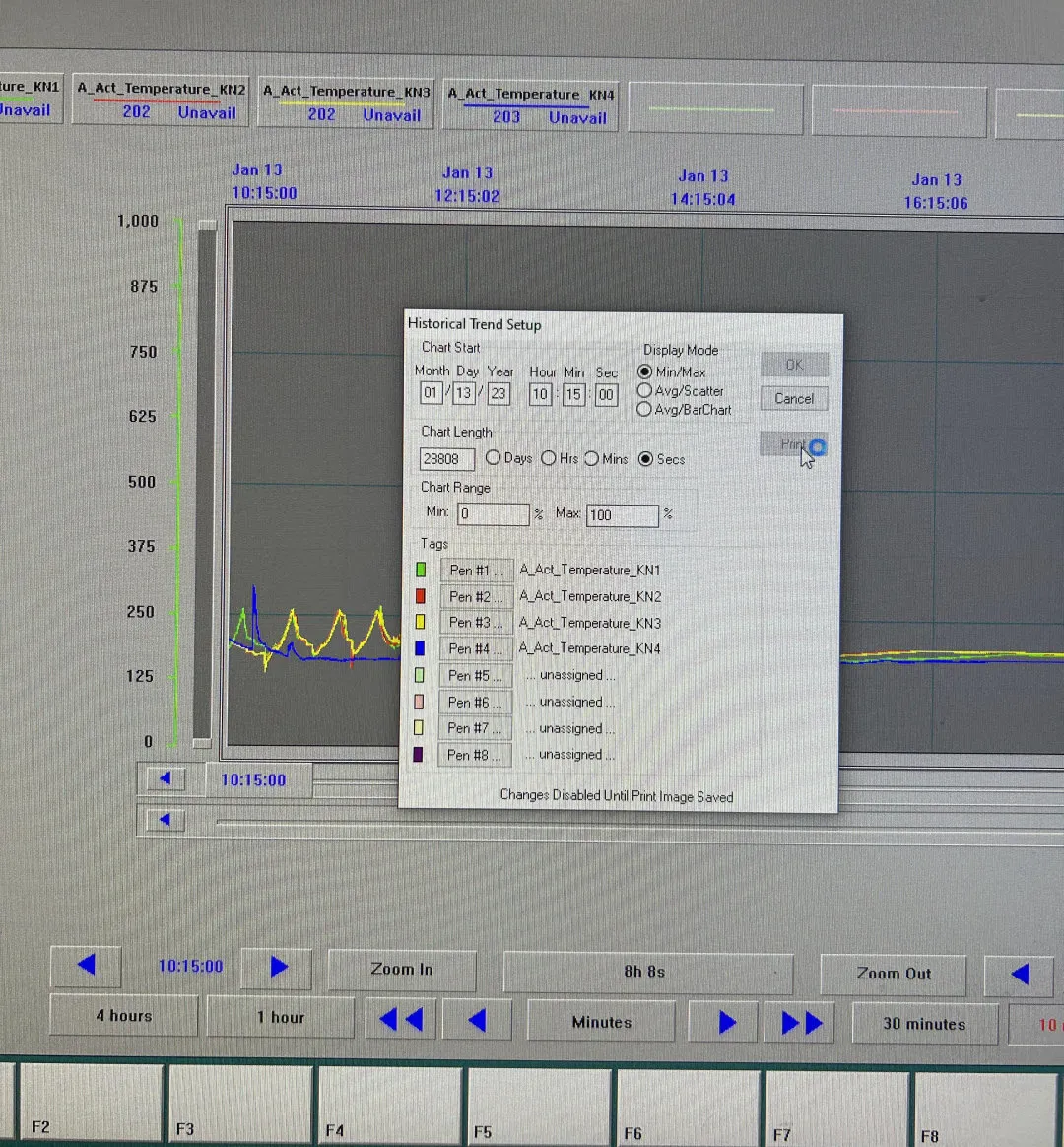Click the 8h 8s chart span button

coord(647,973)
